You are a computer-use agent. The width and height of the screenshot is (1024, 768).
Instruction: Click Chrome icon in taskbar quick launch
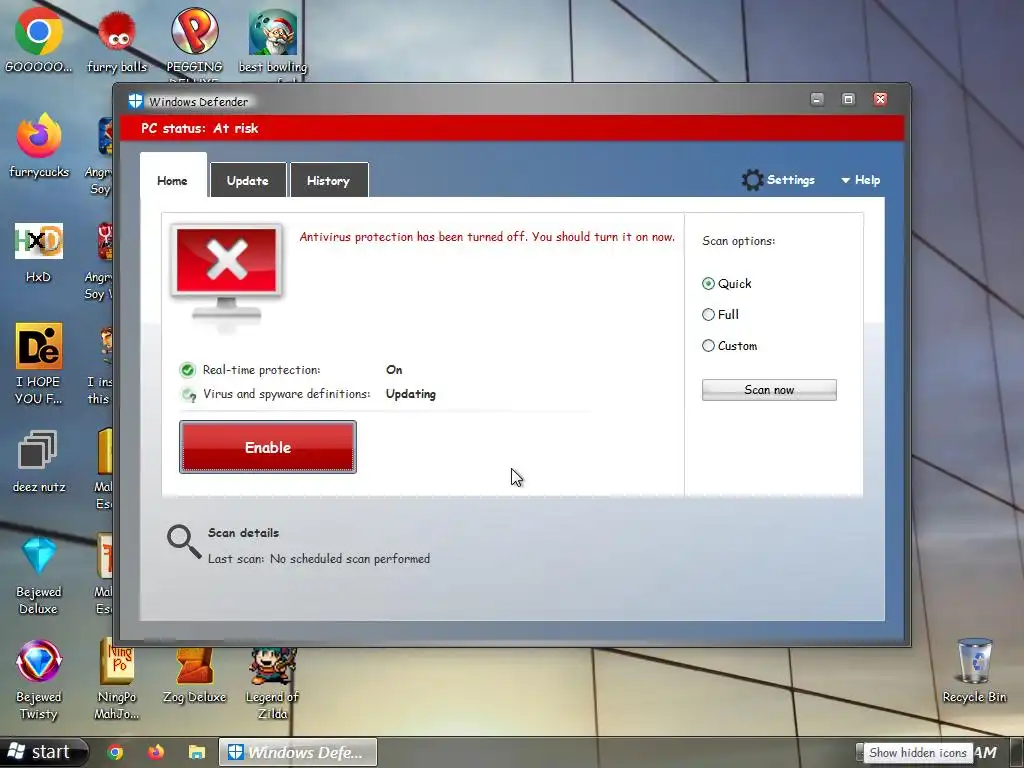pos(116,752)
